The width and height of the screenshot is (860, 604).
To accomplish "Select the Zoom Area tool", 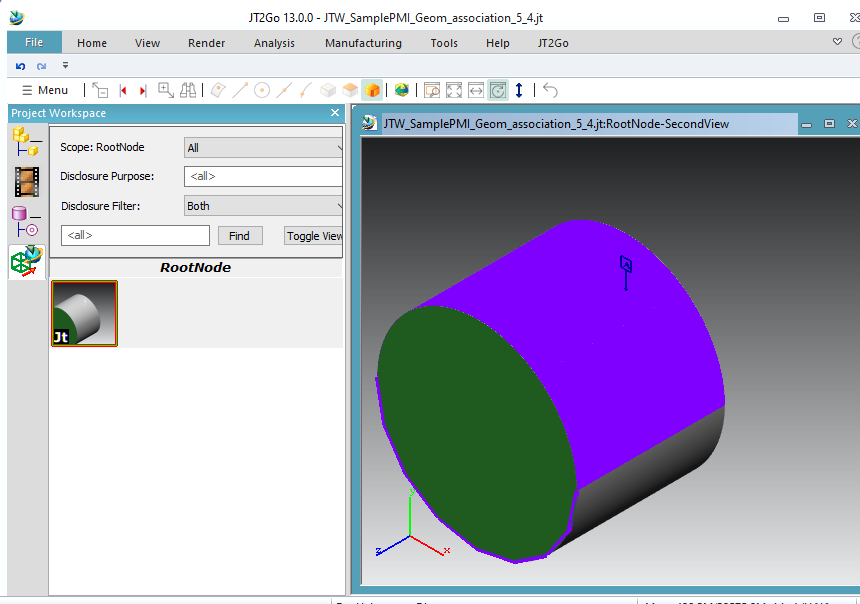I will click(x=166, y=91).
